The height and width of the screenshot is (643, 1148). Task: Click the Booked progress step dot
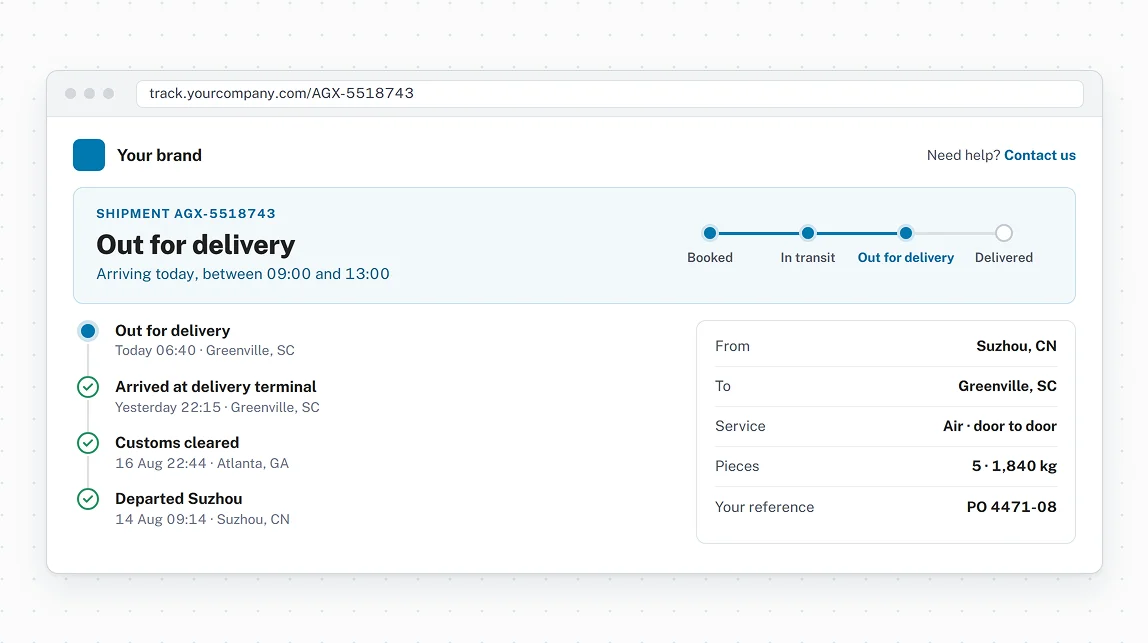(x=709, y=233)
